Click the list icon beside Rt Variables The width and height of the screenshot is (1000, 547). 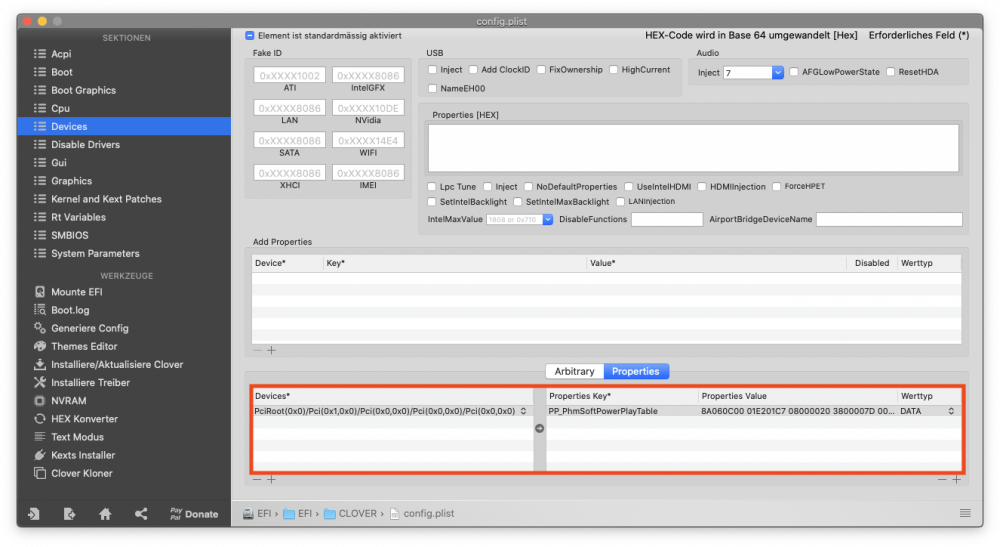pos(40,217)
